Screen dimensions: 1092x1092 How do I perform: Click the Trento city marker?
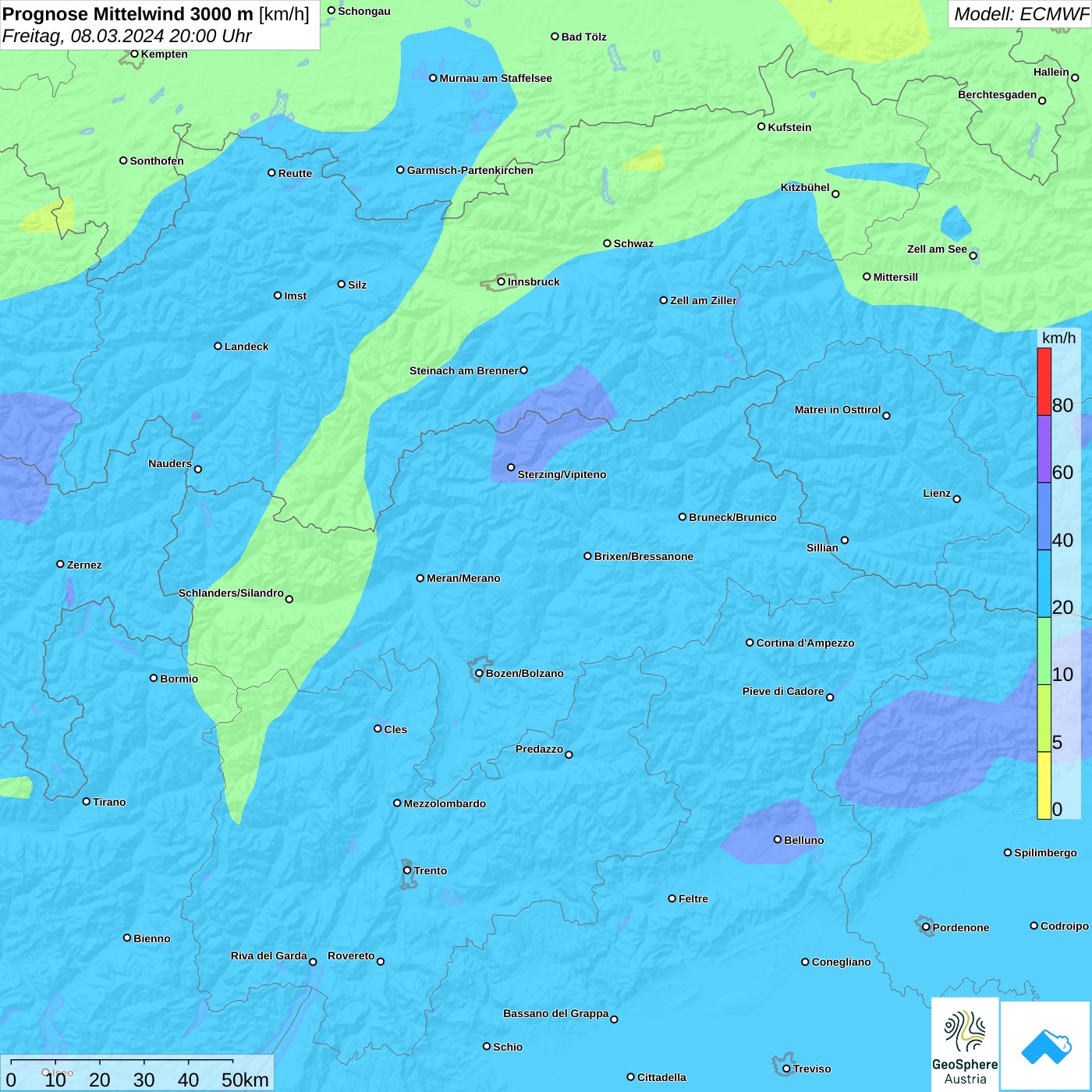click(x=407, y=870)
